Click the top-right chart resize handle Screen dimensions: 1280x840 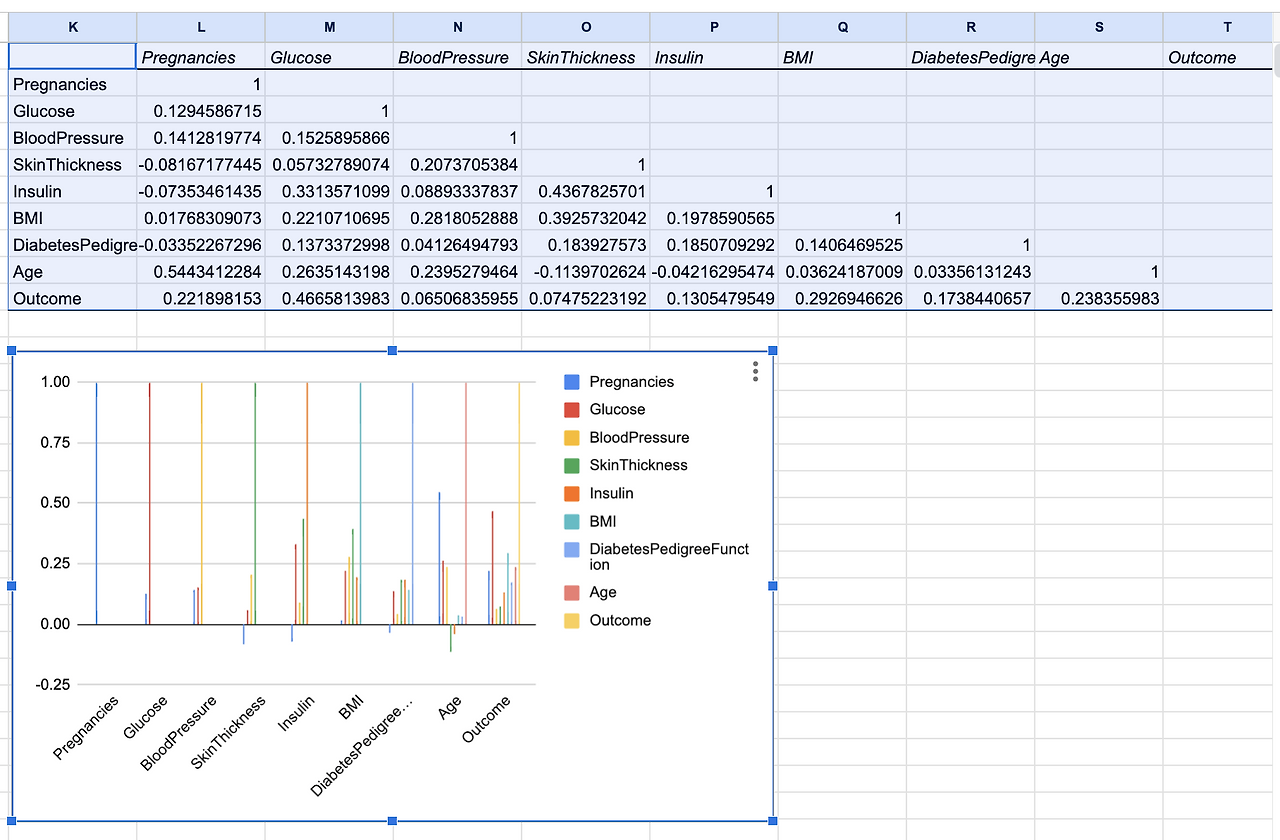click(x=772, y=350)
